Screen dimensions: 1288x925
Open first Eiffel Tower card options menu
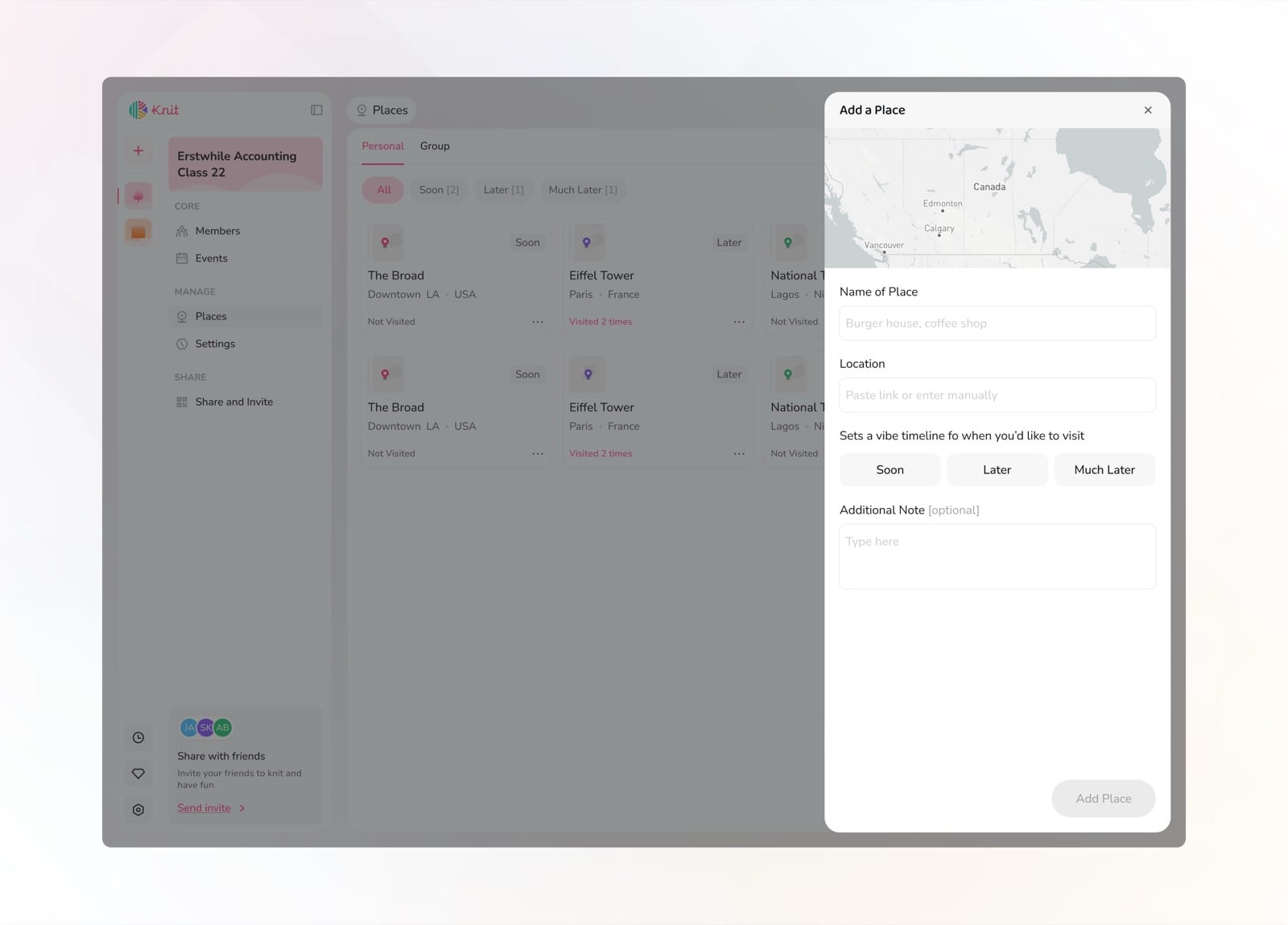click(739, 321)
